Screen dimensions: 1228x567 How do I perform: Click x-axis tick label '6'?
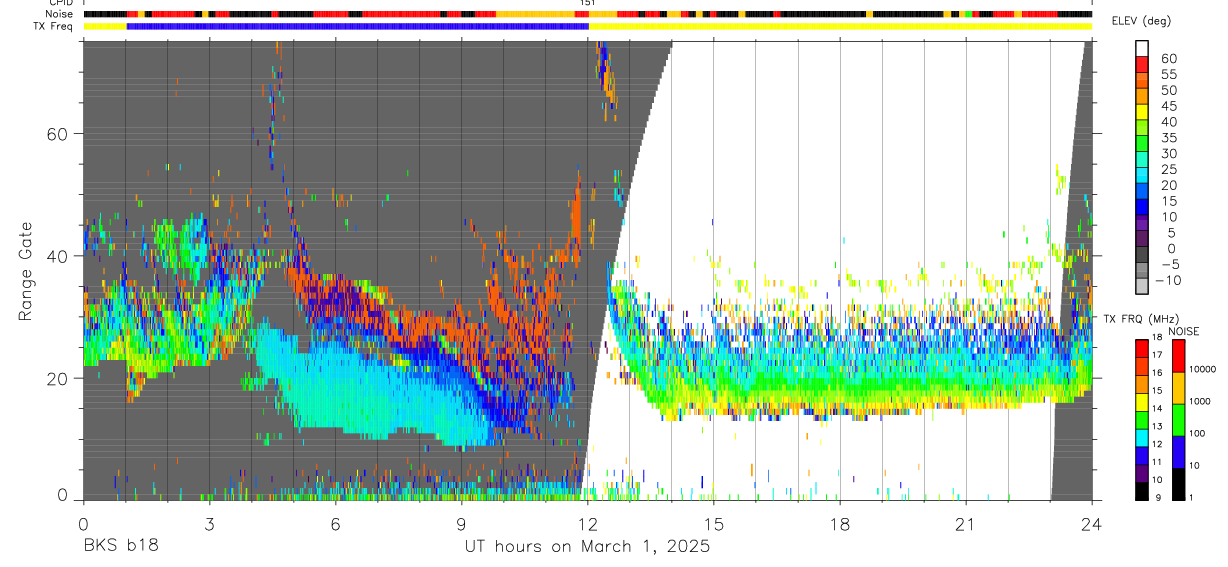pos(335,524)
